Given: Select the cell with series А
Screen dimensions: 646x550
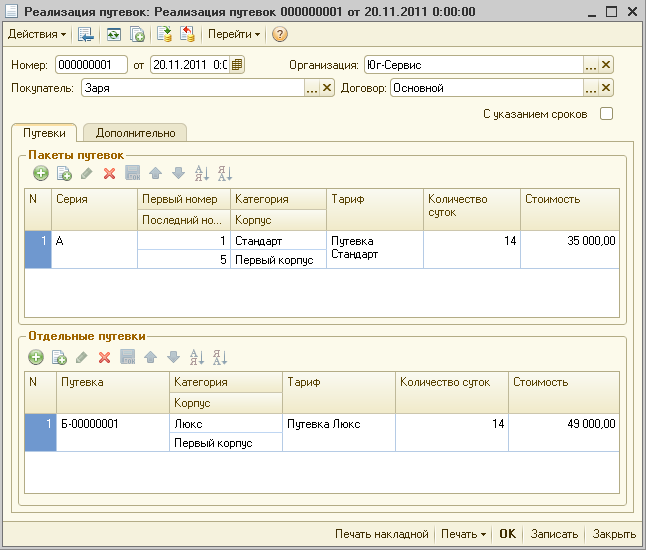Looking at the screenshot, I should pyautogui.click(x=94, y=250).
